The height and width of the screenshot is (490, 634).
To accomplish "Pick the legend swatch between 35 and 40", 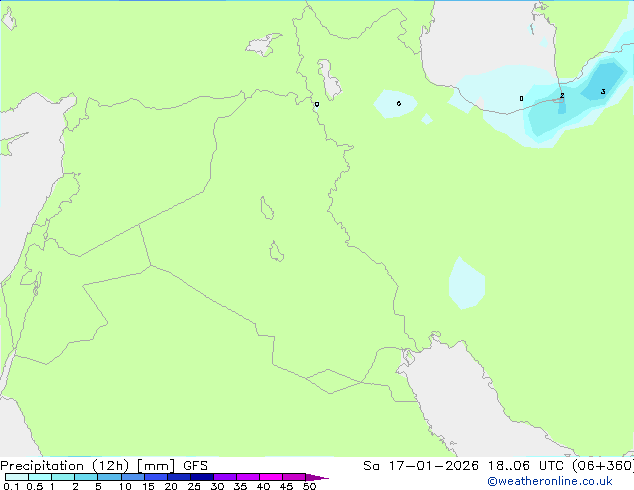I will click(248, 477).
